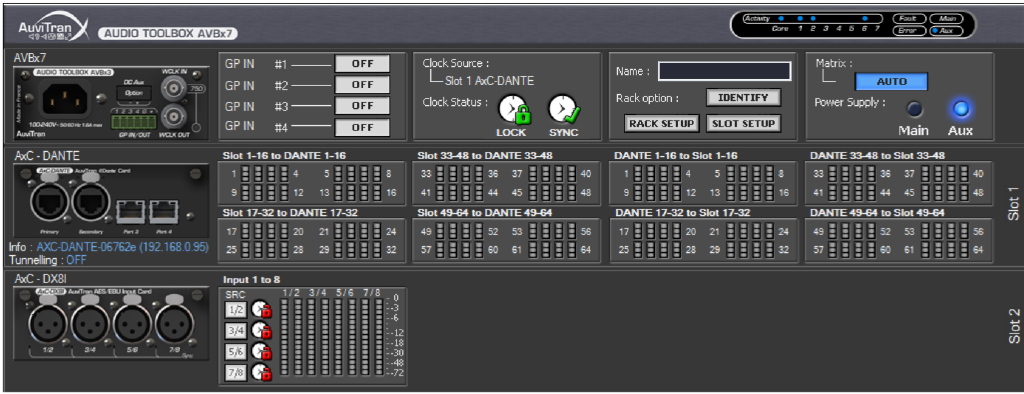The image size is (1024, 394).
Task: Click the AxC-DANTE card thumbnail
Action: 111,200
